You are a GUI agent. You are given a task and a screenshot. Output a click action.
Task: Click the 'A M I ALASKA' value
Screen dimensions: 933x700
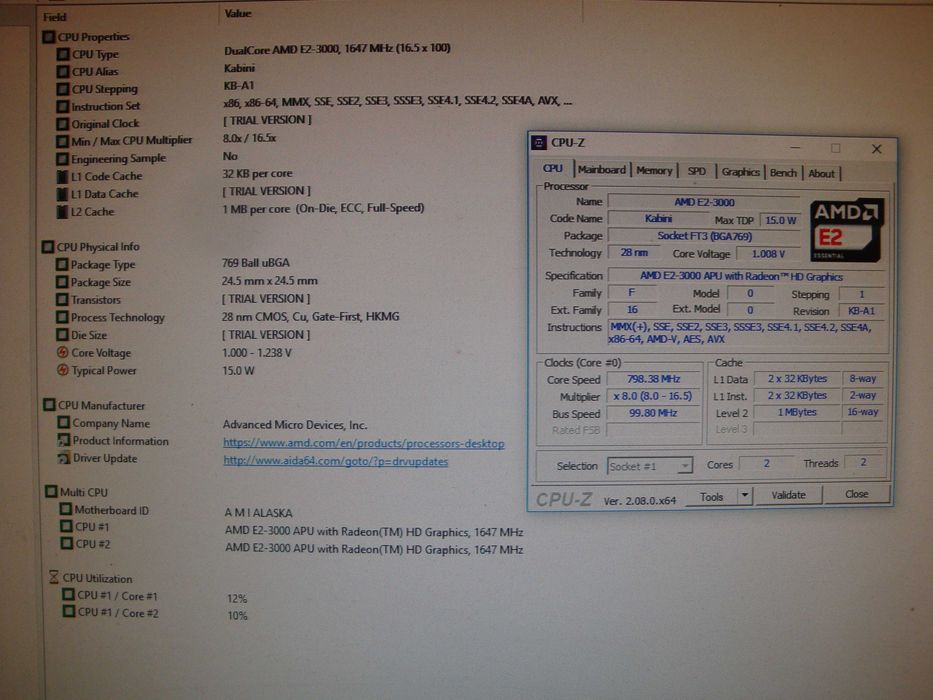(x=259, y=512)
